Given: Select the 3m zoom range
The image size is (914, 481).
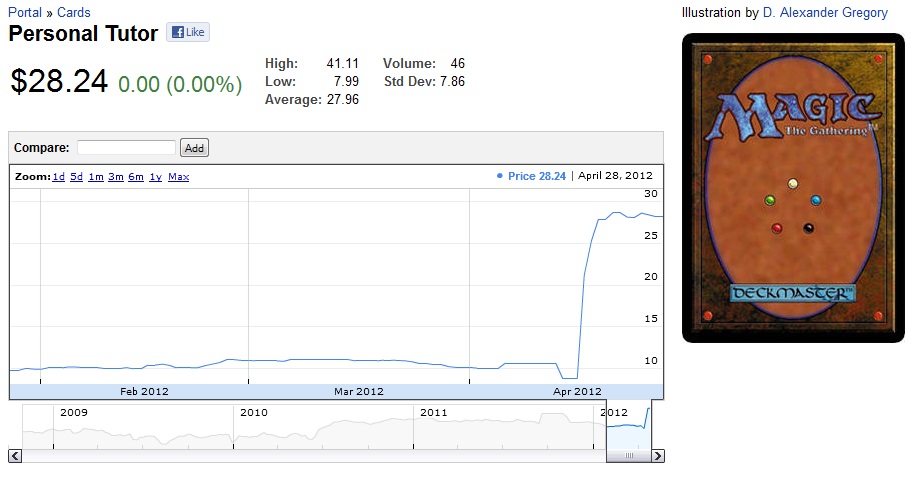Looking at the screenshot, I should [x=116, y=177].
